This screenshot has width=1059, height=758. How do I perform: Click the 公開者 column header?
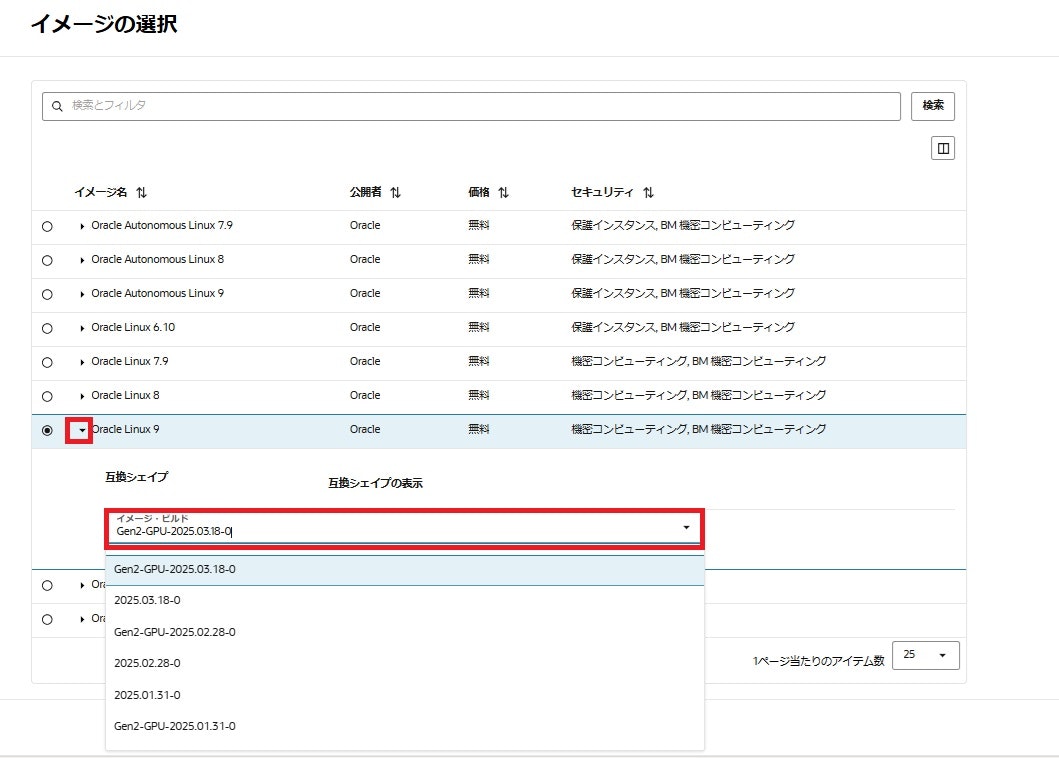pyautogui.click(x=365, y=193)
